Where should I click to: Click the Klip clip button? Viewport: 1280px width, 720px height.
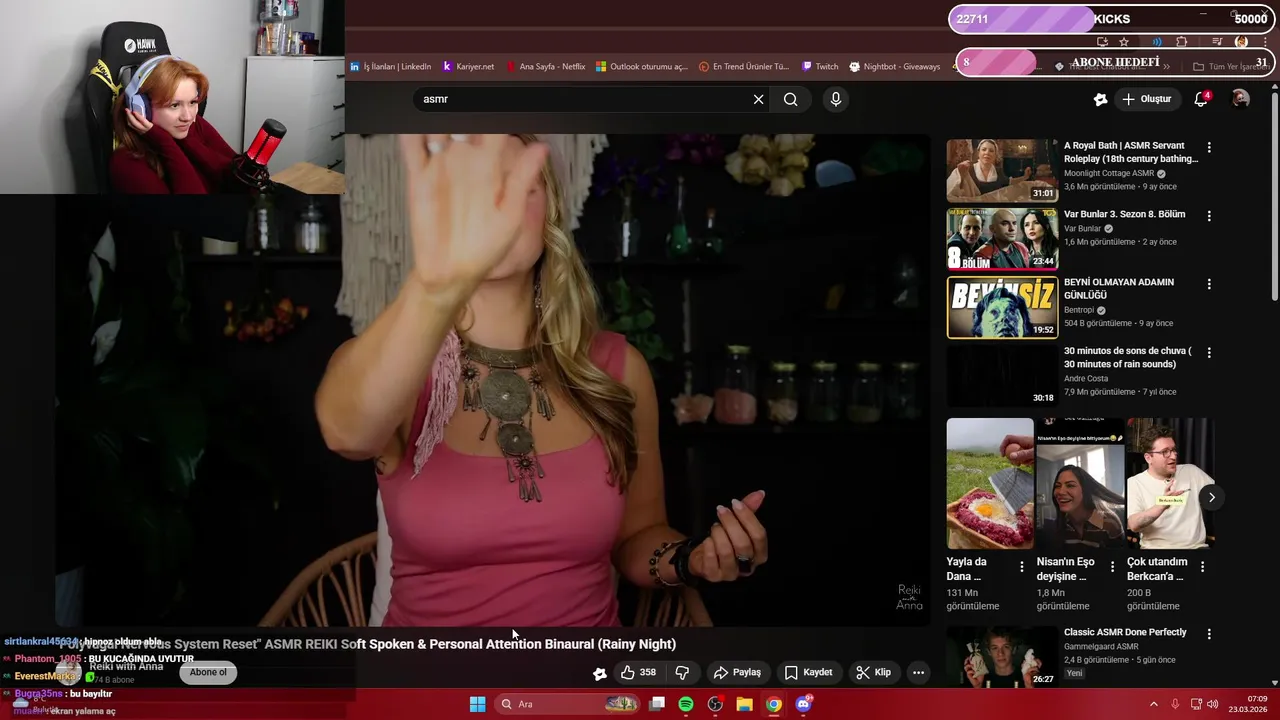(x=873, y=672)
